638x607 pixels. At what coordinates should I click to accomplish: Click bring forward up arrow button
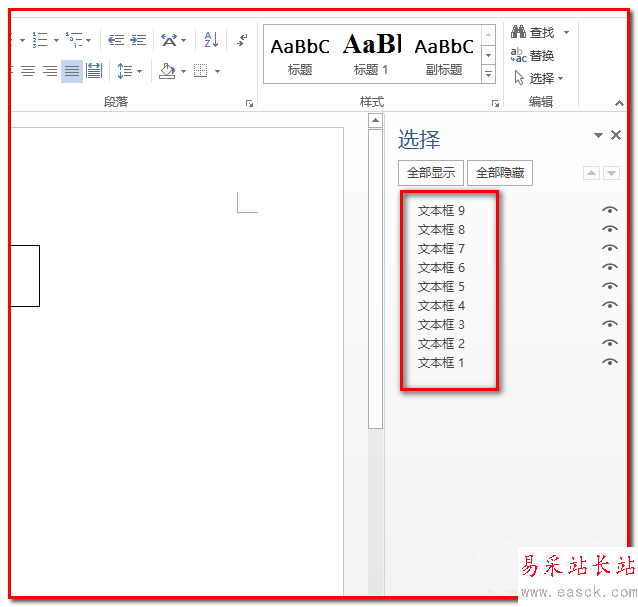pos(591,173)
